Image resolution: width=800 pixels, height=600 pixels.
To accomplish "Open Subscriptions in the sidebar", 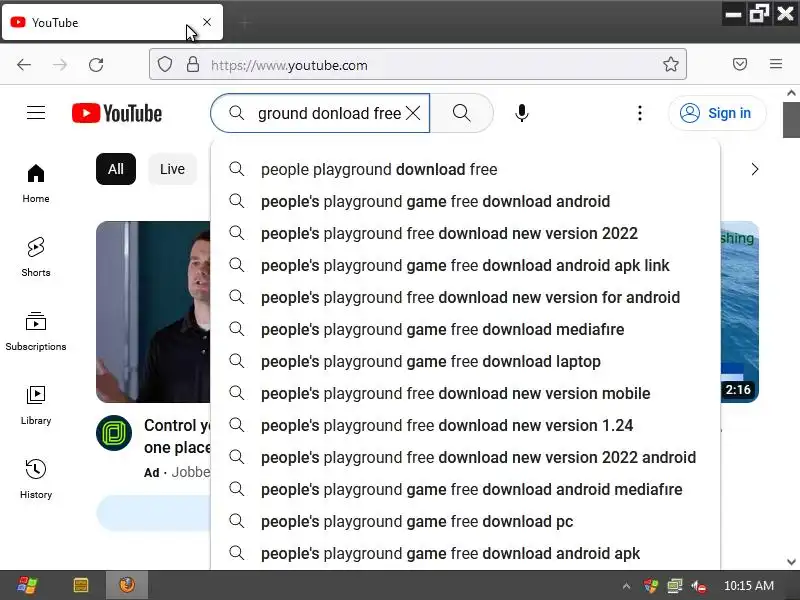I will pyautogui.click(x=36, y=331).
